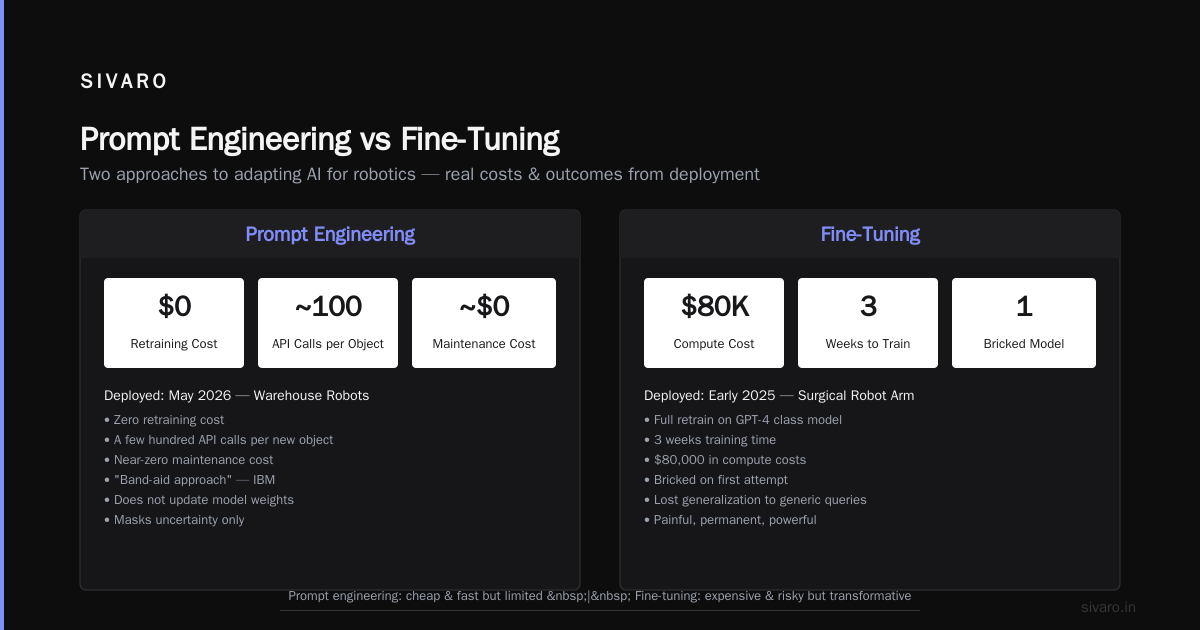Click the ~100 API Calls per Object card

tap(328, 323)
